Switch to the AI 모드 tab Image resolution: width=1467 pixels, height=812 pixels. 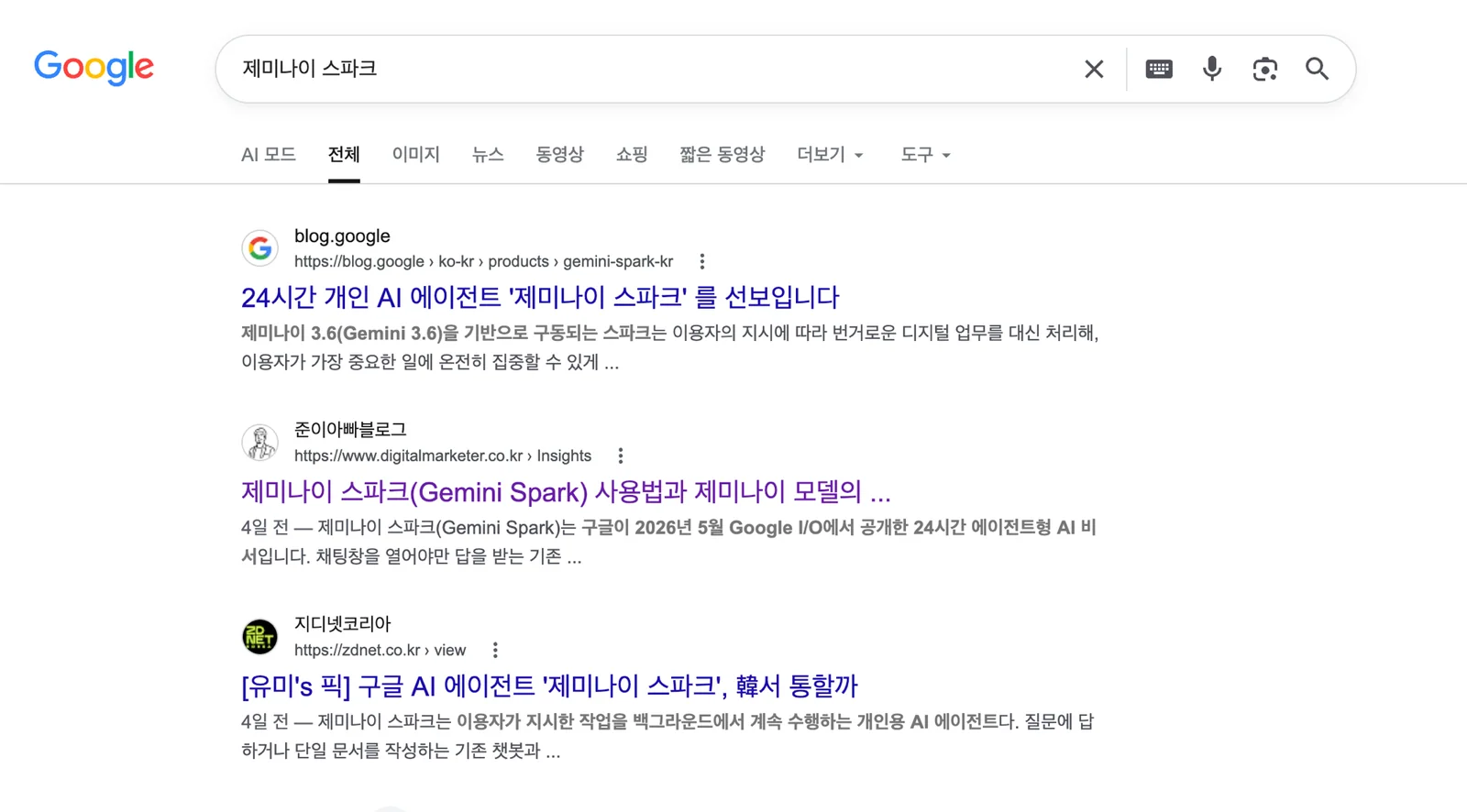click(x=269, y=155)
